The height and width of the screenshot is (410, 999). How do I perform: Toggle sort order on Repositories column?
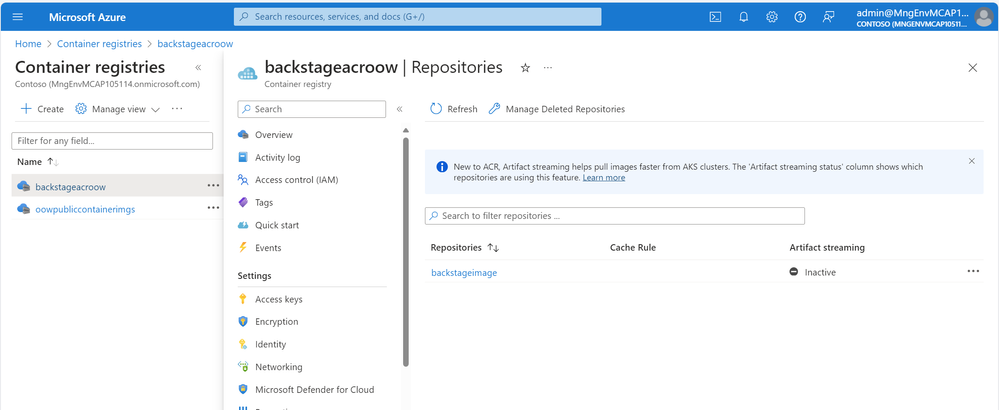(x=493, y=247)
